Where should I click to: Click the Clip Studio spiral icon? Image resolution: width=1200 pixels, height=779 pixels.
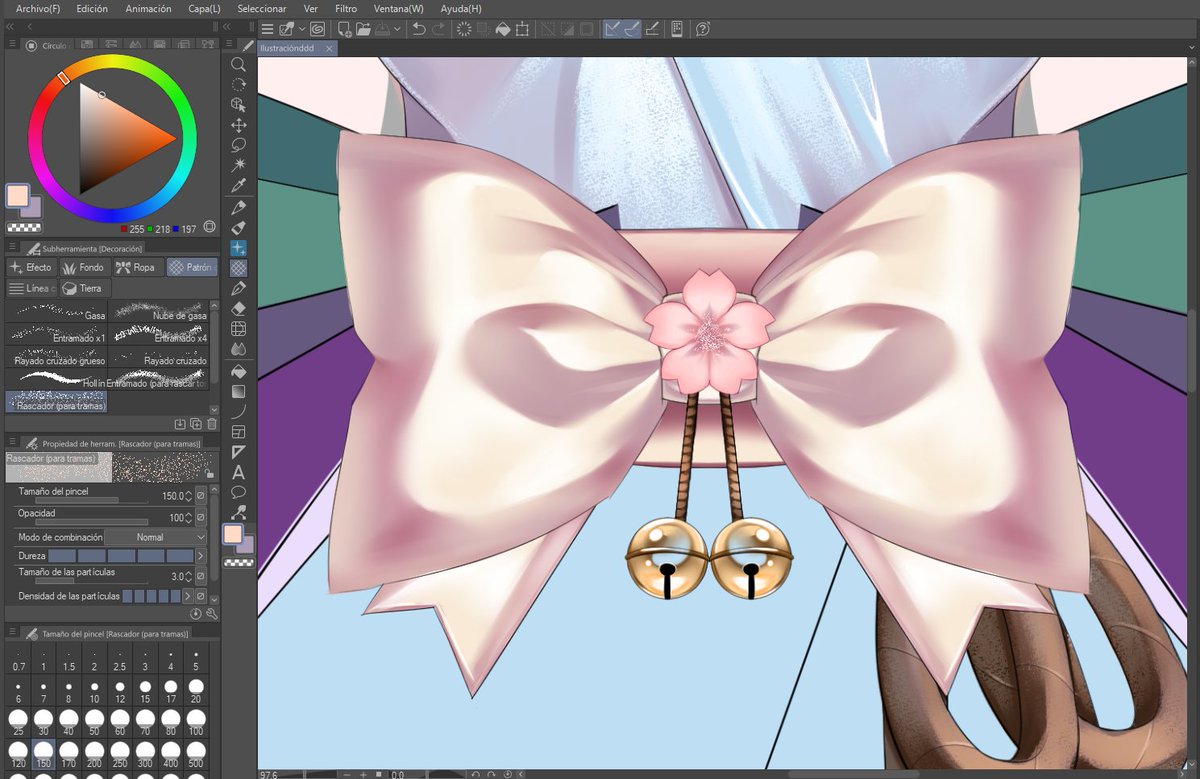[317, 29]
